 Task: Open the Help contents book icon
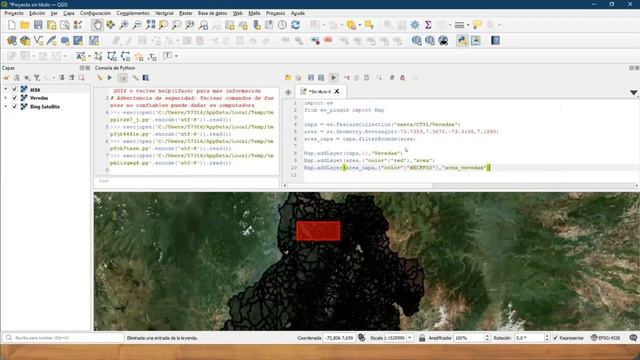tap(495, 40)
